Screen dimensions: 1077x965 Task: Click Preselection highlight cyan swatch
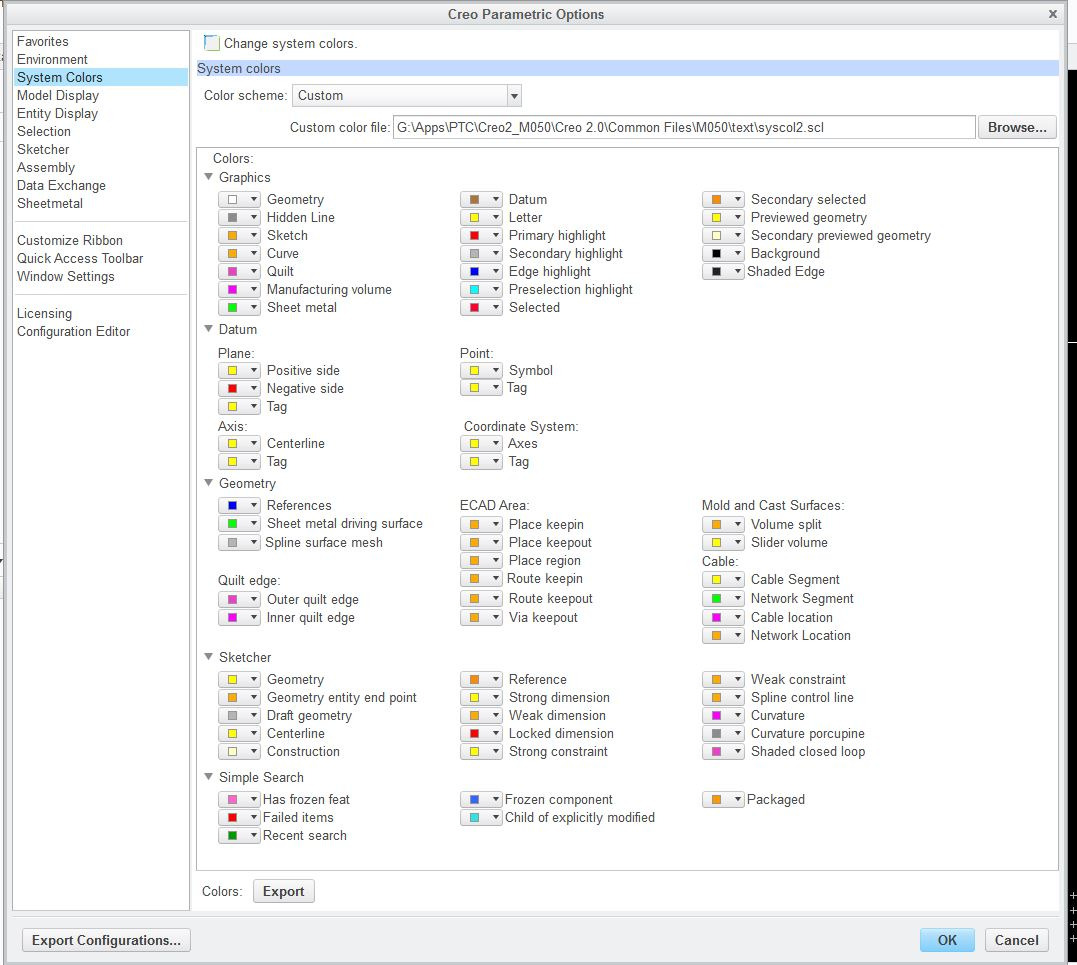[x=475, y=289]
